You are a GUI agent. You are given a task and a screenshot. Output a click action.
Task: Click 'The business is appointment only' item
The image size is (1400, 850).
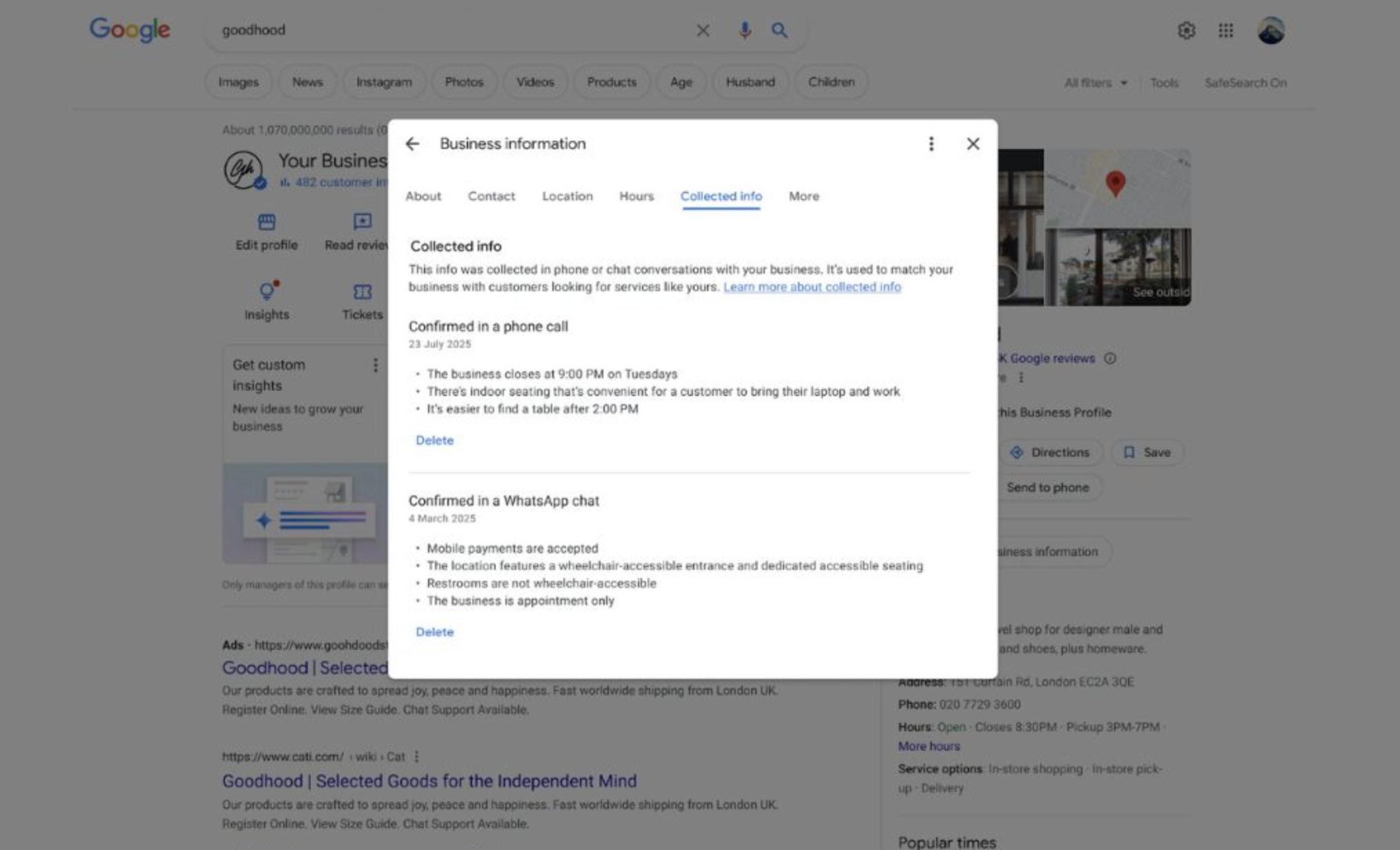521,601
